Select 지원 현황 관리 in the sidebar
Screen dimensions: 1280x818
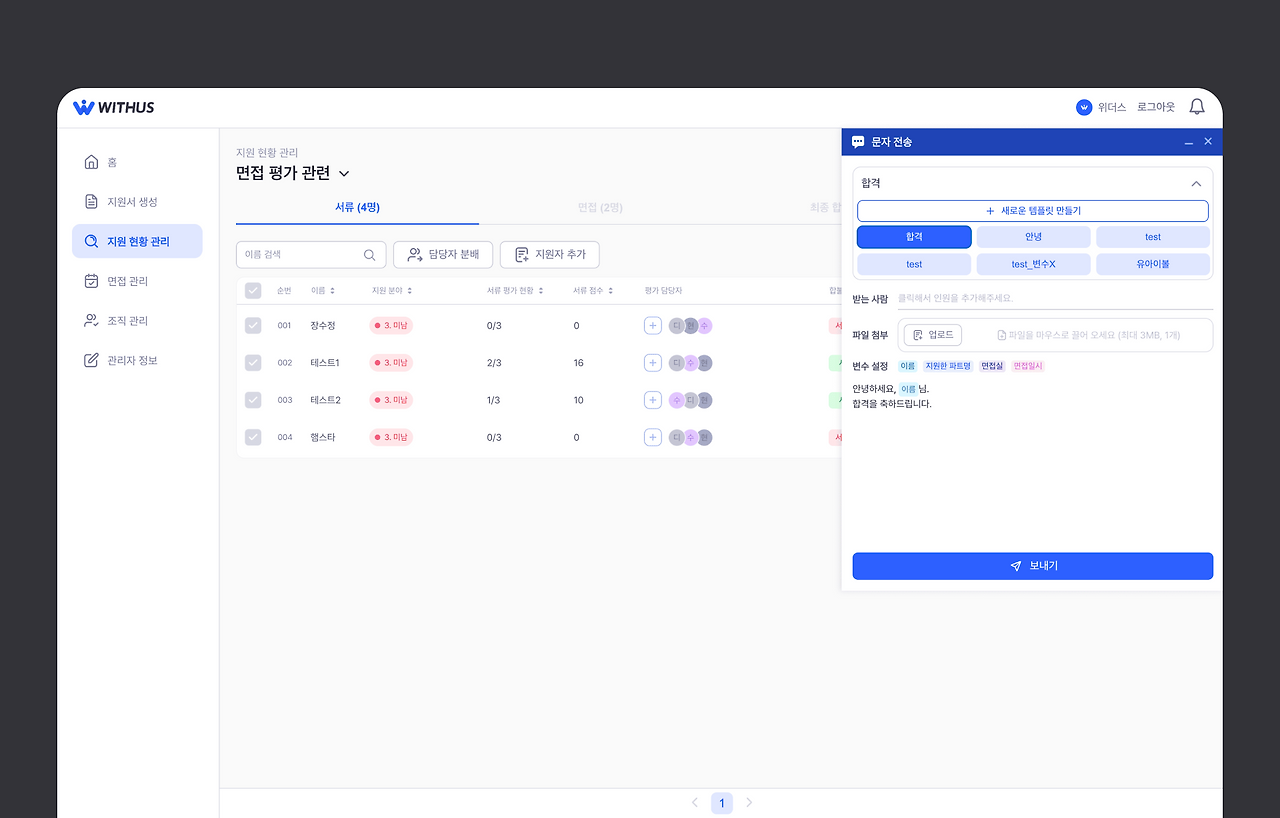(137, 241)
